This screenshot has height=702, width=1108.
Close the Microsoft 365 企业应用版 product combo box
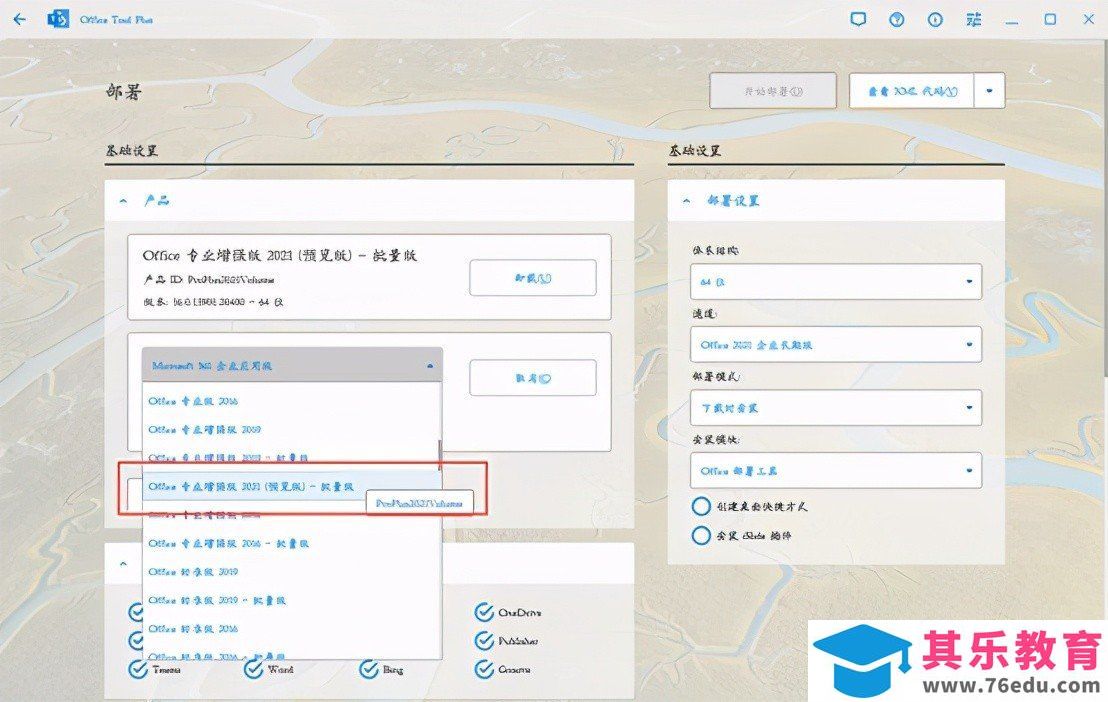293,365
